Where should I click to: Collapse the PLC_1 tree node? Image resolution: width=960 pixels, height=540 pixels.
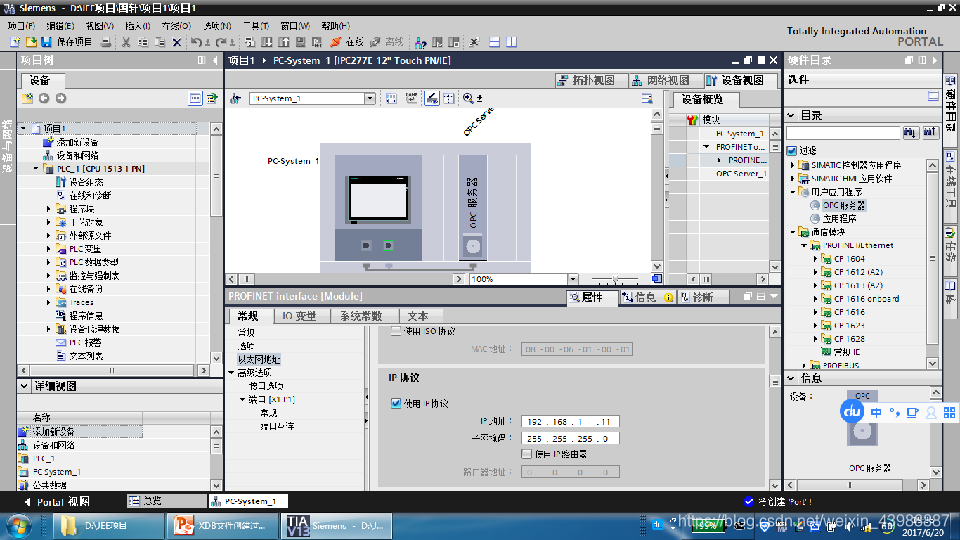pyautogui.click(x=36, y=168)
